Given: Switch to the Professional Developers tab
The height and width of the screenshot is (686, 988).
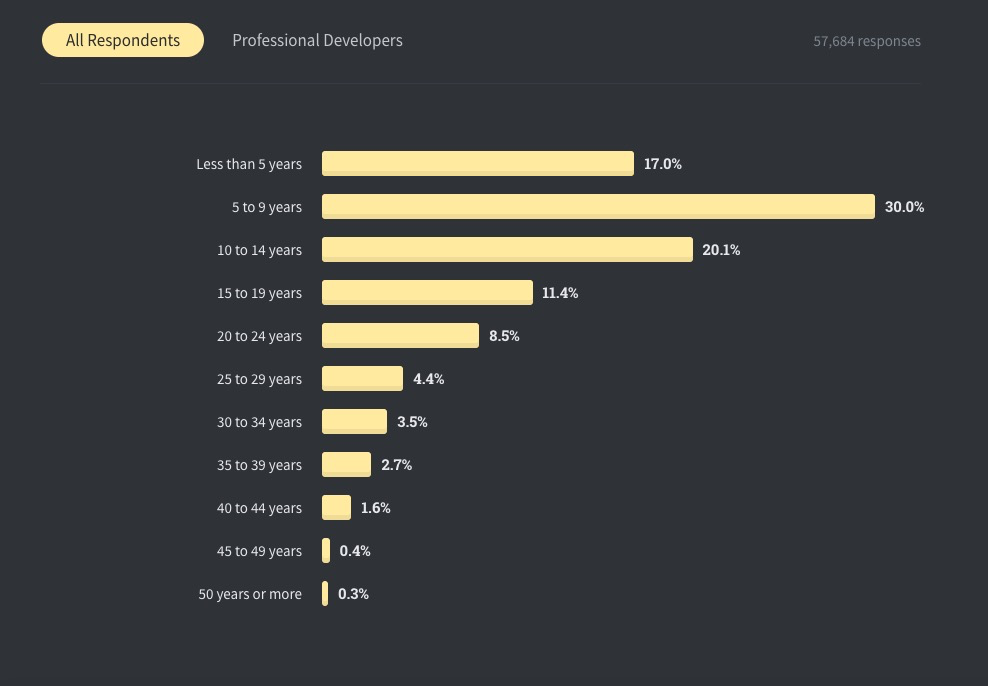Looking at the screenshot, I should pyautogui.click(x=317, y=40).
